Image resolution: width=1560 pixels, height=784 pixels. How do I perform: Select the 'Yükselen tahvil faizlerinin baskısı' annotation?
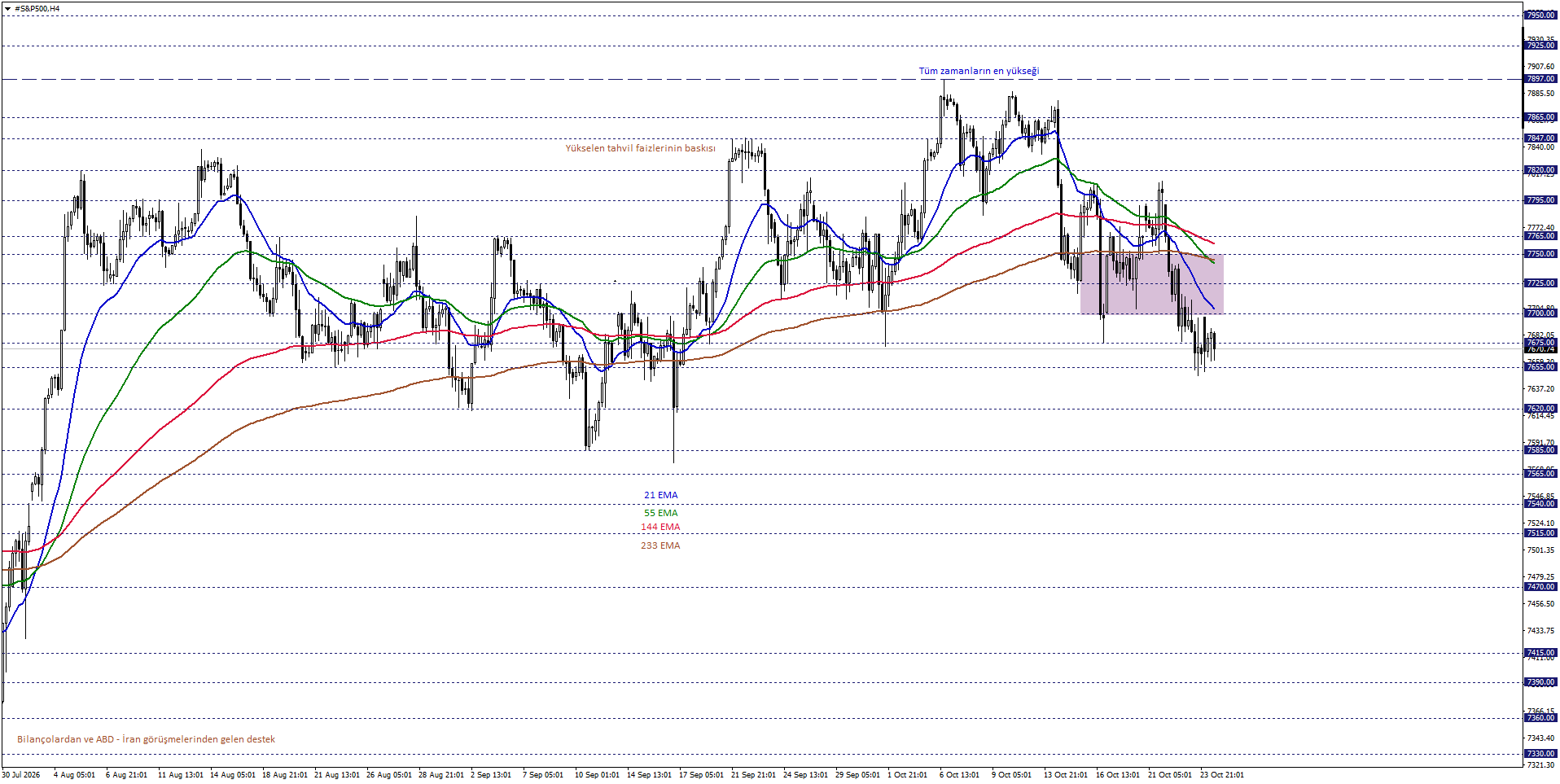640,148
